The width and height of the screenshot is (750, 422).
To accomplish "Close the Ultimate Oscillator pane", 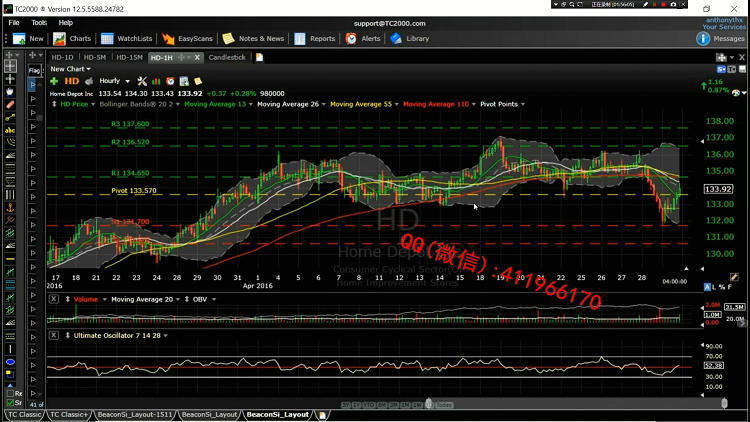I will (54, 335).
